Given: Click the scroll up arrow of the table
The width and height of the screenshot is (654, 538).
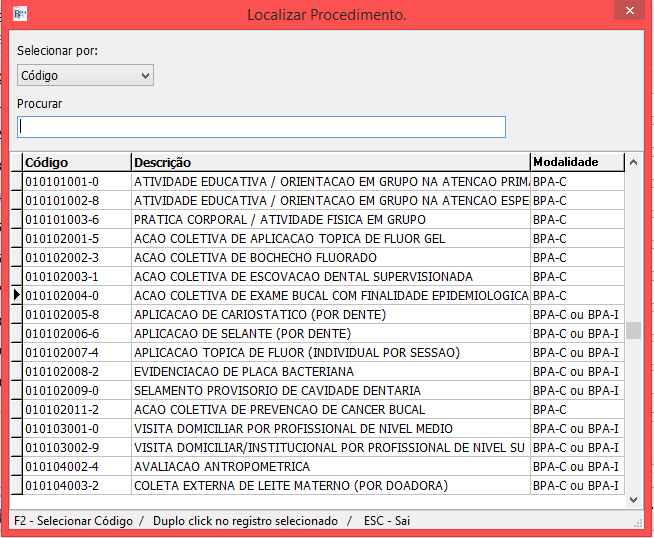Looking at the screenshot, I should tap(633, 162).
